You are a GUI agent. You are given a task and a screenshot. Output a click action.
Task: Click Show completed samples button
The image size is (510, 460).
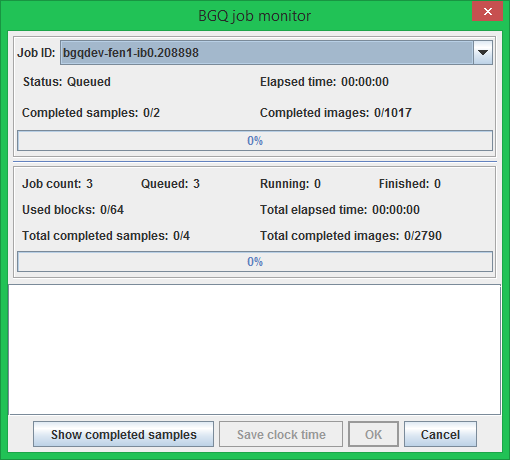click(123, 434)
